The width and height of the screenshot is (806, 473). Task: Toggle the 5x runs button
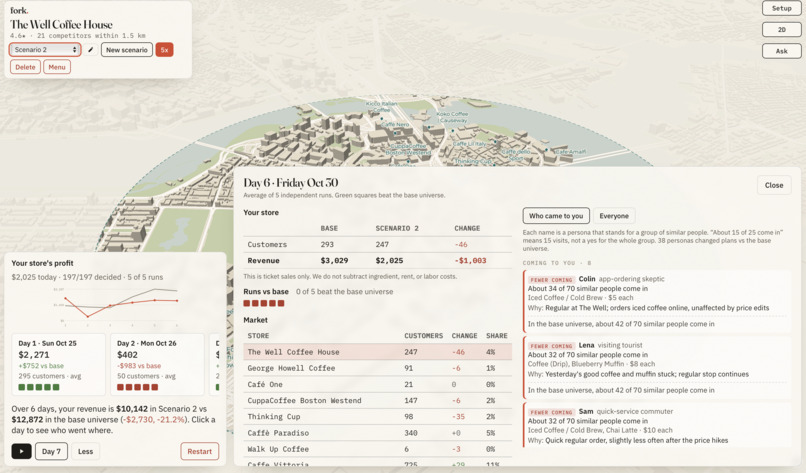point(164,50)
